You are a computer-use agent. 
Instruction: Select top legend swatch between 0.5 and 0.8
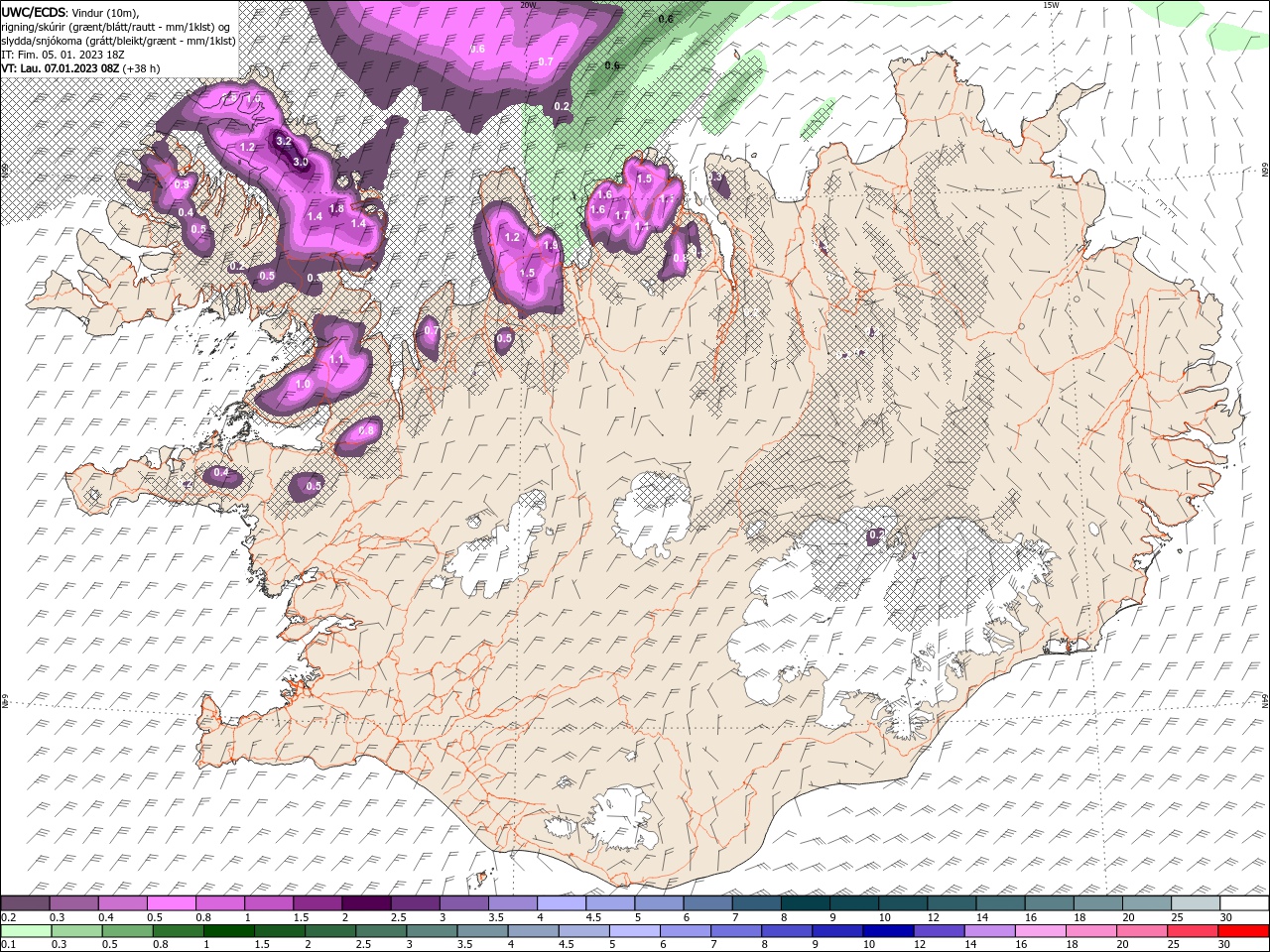[171, 902]
